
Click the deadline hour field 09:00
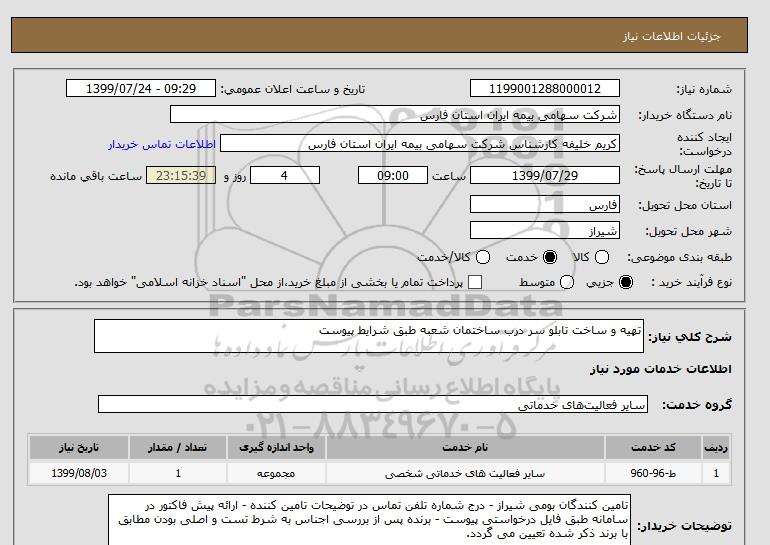pyautogui.click(x=393, y=175)
